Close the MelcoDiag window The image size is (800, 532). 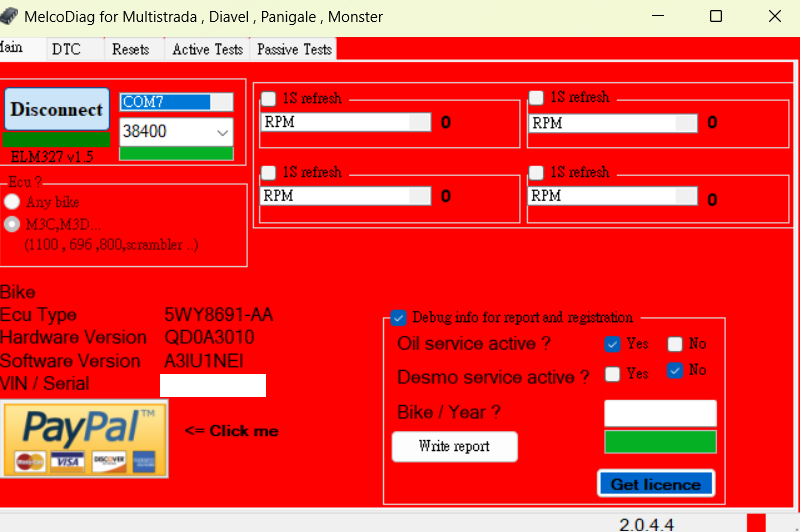(x=774, y=16)
